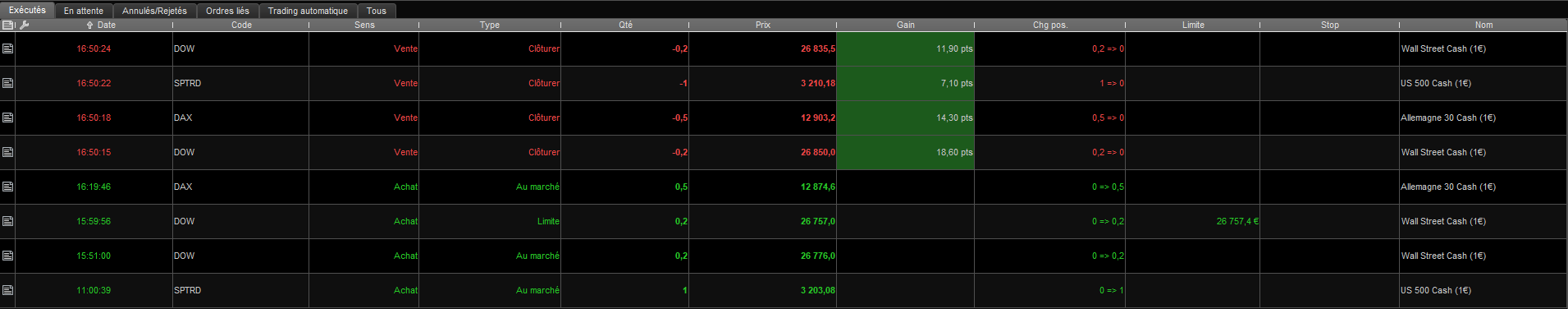Click the price 12 874,6

818,187
